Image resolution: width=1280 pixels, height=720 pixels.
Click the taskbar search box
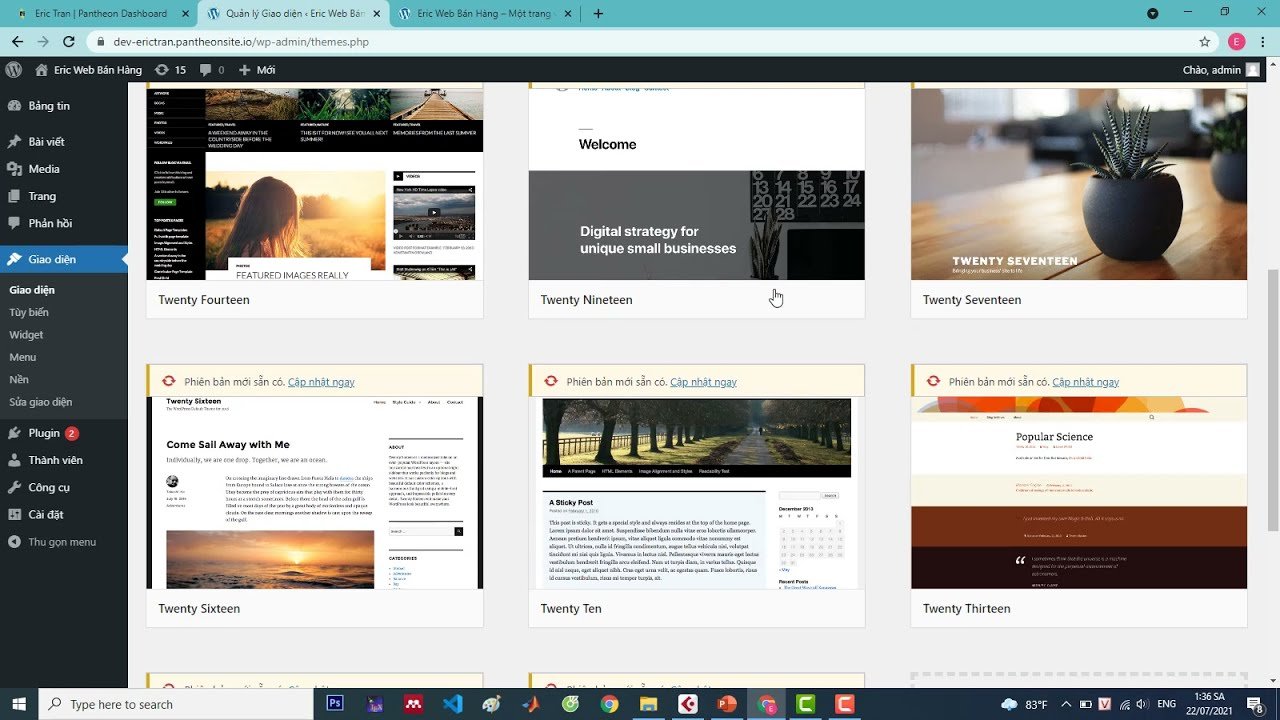coord(175,704)
